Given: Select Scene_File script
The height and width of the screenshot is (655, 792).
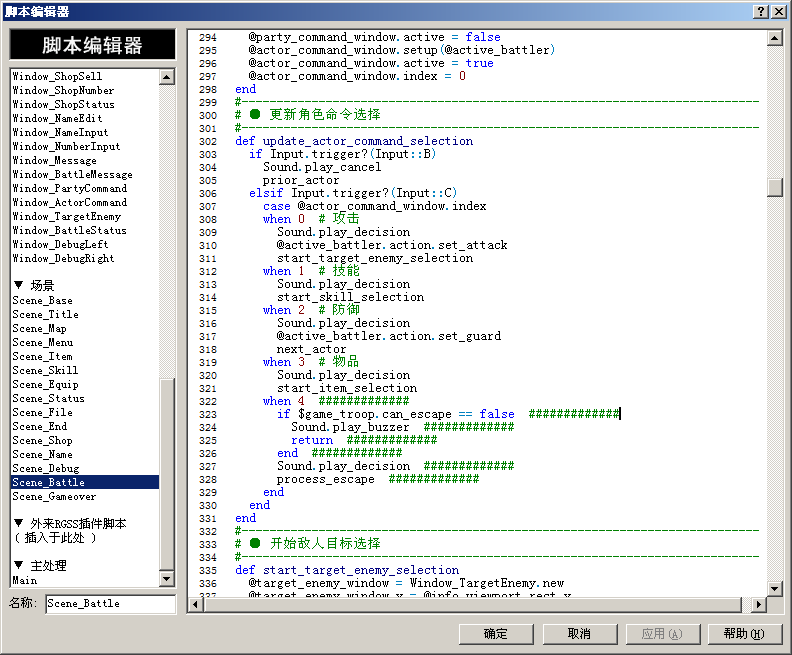Looking at the screenshot, I should [x=42, y=413].
